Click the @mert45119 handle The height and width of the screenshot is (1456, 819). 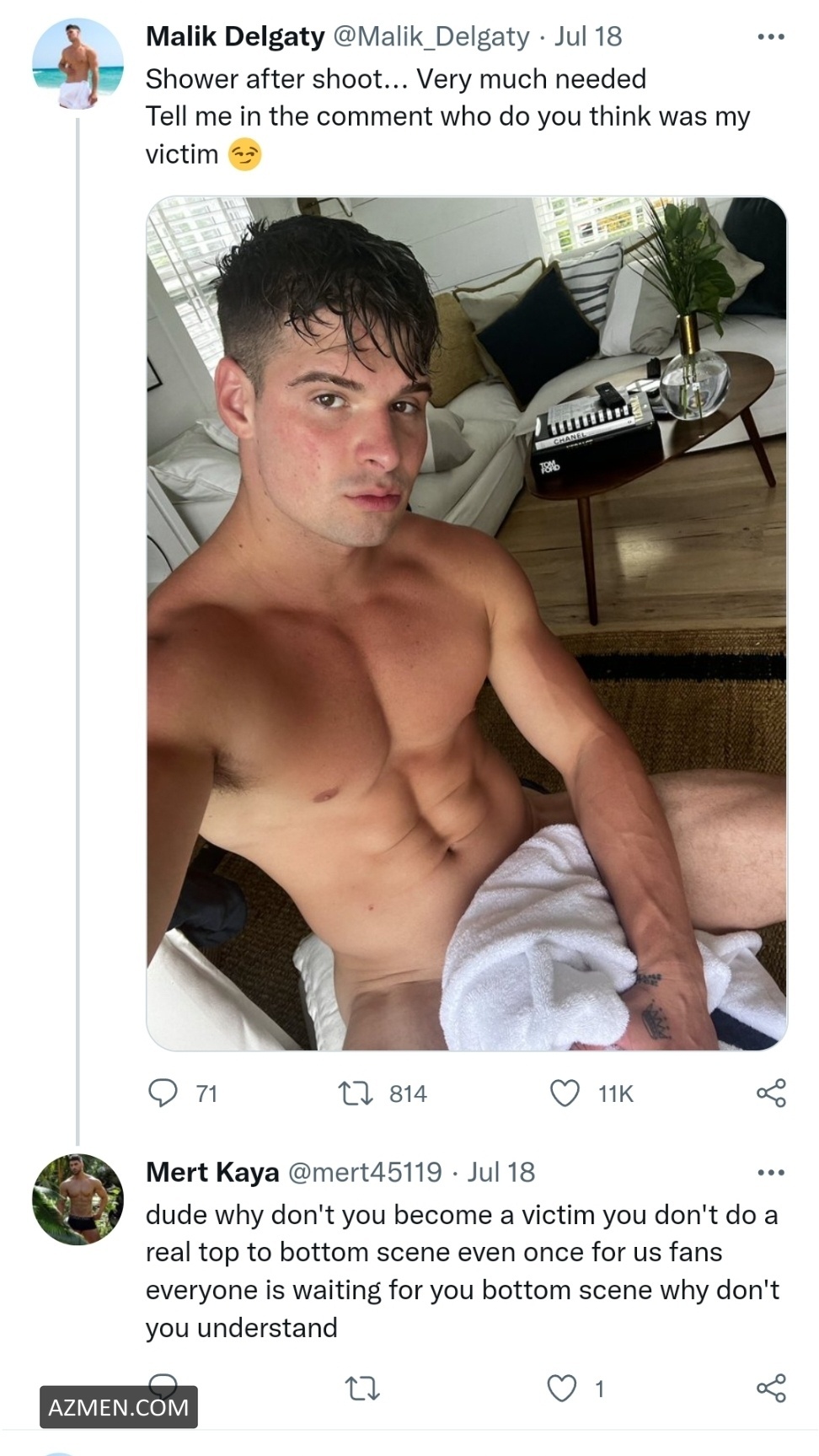365,1172
